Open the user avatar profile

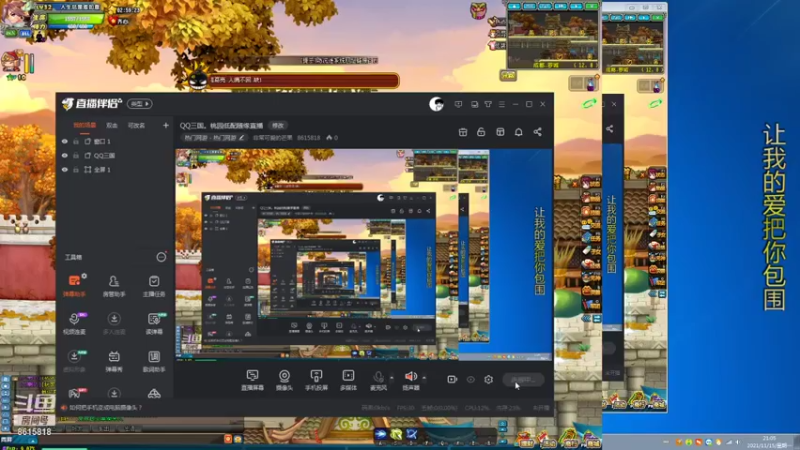436,104
